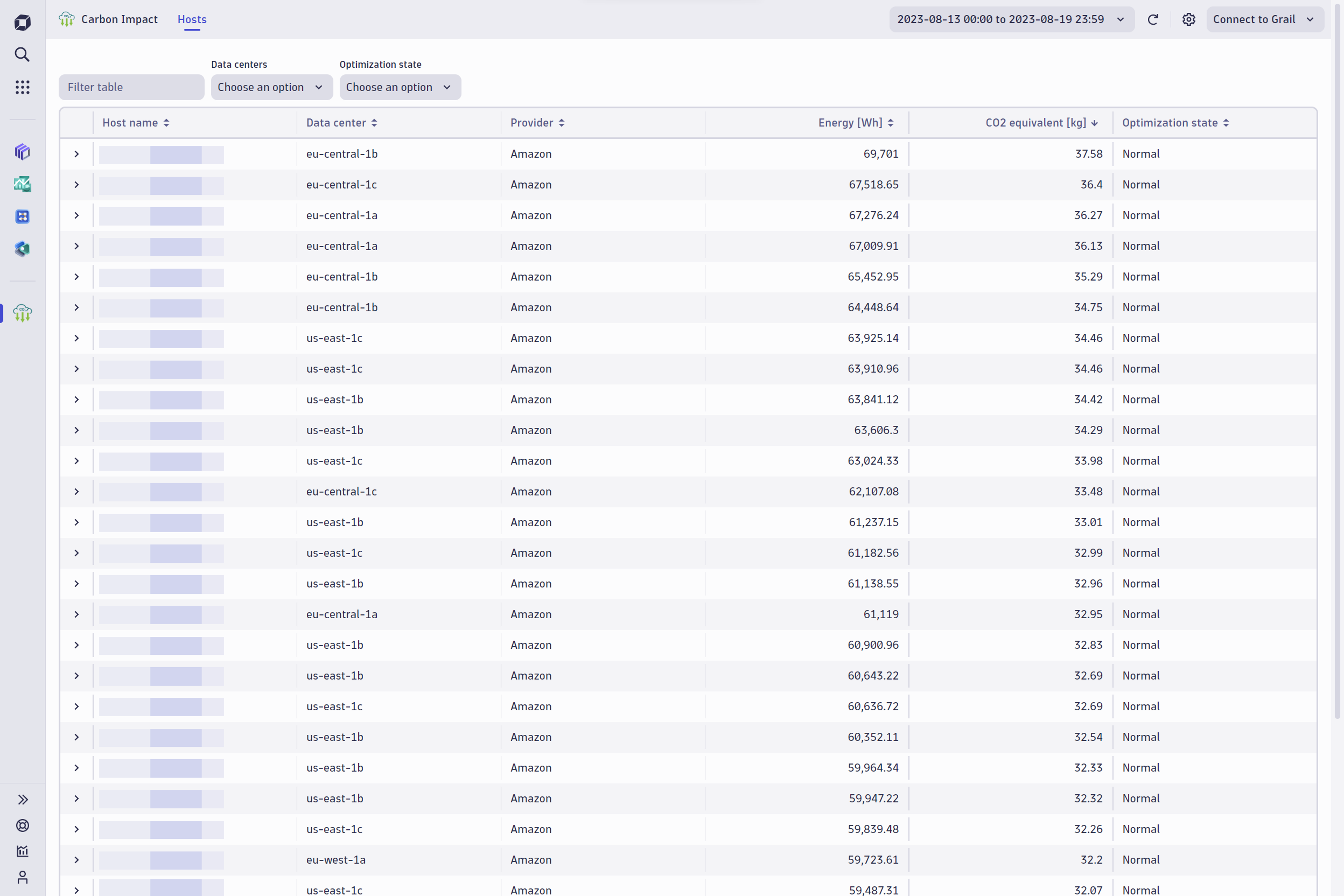Open the Data centers dropdown

[272, 87]
